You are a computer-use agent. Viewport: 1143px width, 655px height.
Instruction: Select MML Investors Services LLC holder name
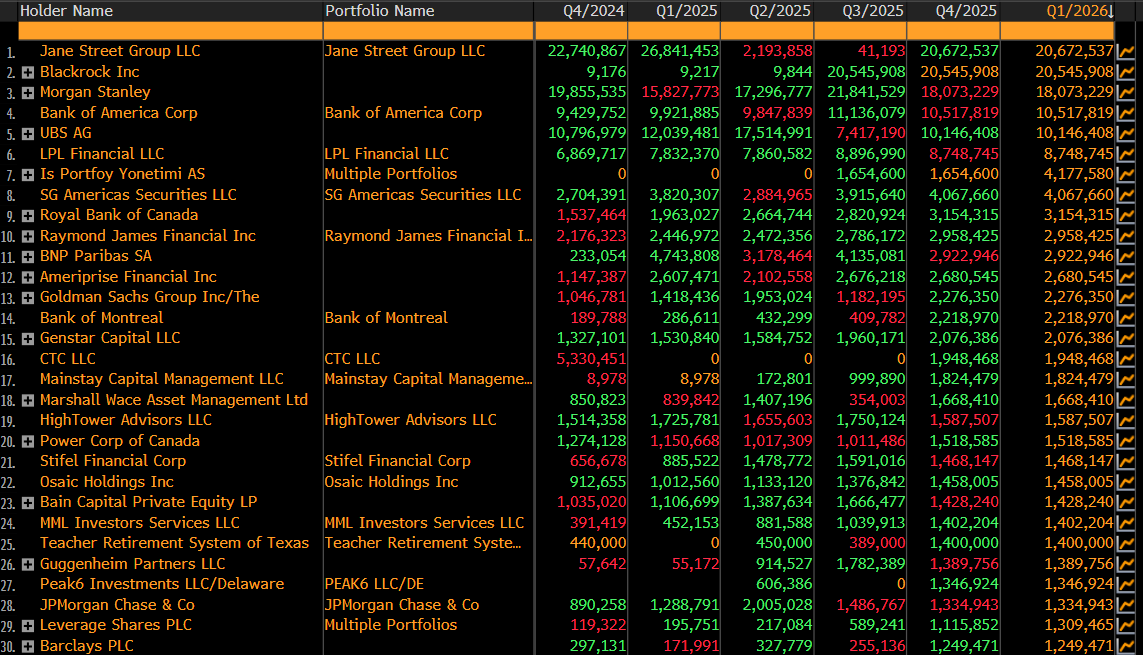[x=139, y=523]
